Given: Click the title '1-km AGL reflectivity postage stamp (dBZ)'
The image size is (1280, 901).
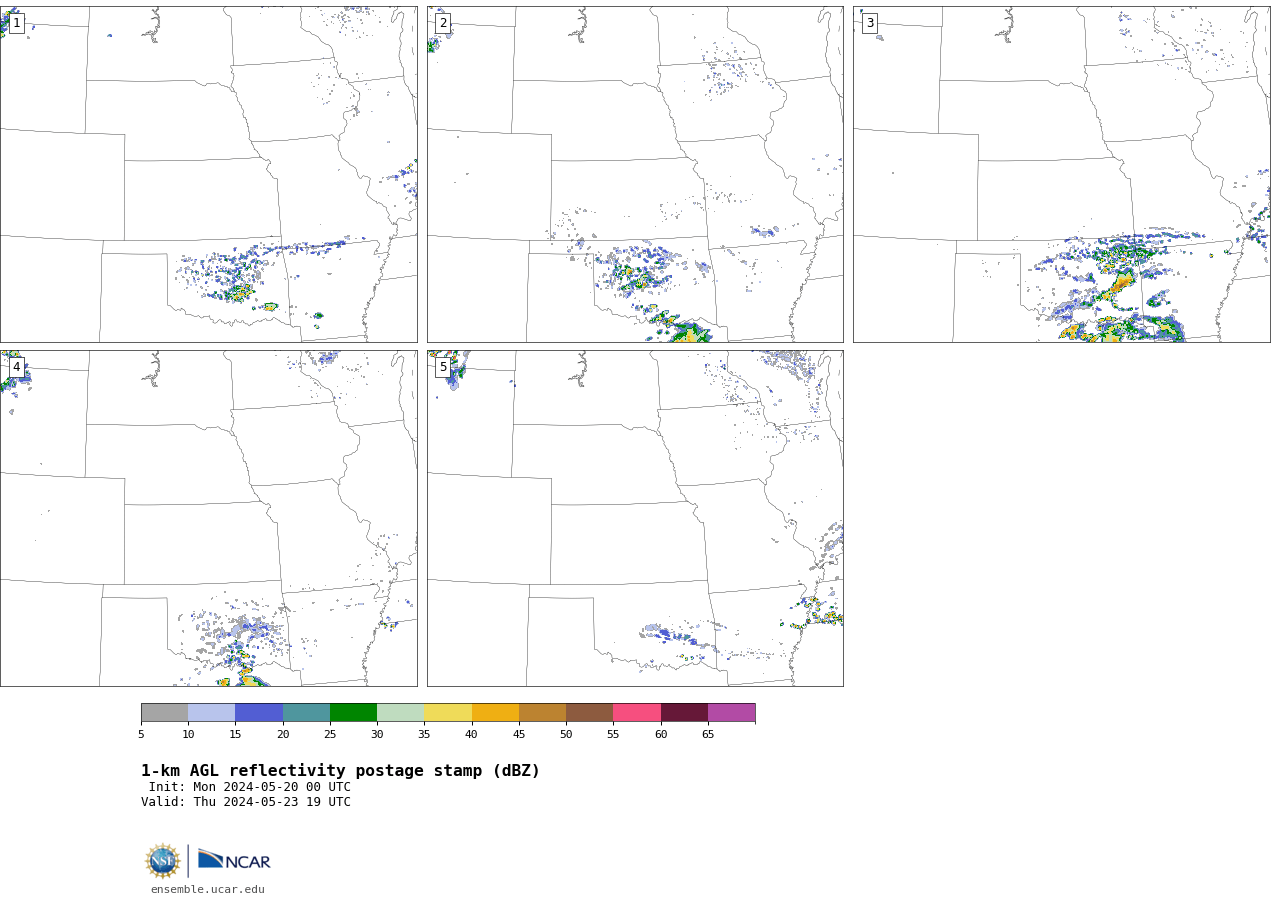Looking at the screenshot, I should [x=340, y=771].
